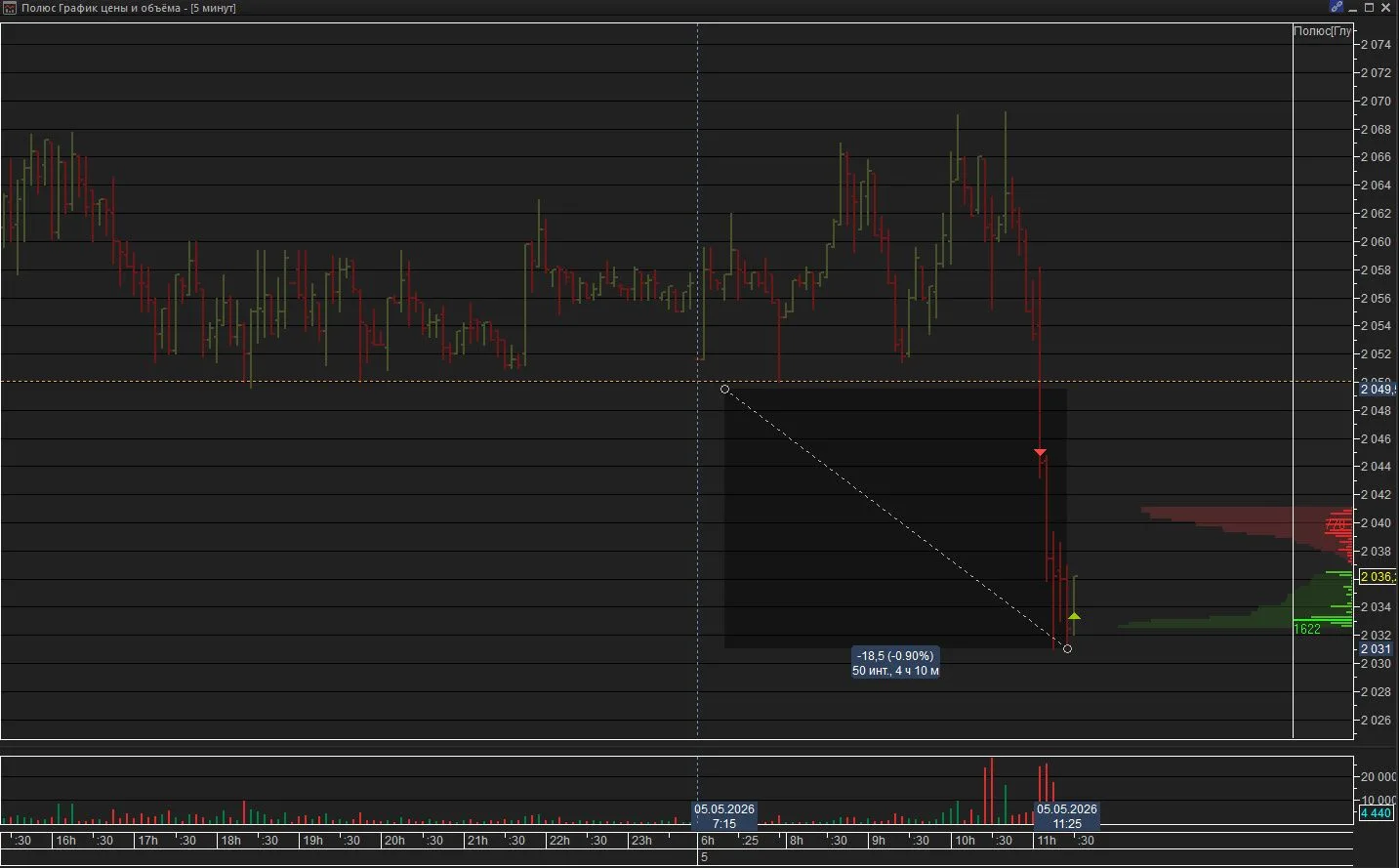
Task: Click the 2 049 horizontal level price tag
Action: pos(1376,390)
